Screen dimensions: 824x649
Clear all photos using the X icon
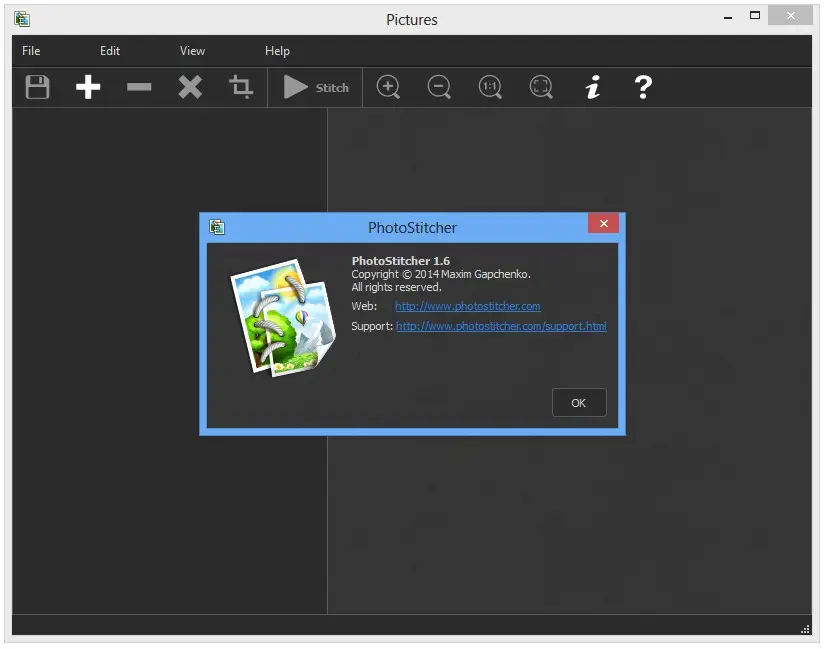[x=190, y=87]
